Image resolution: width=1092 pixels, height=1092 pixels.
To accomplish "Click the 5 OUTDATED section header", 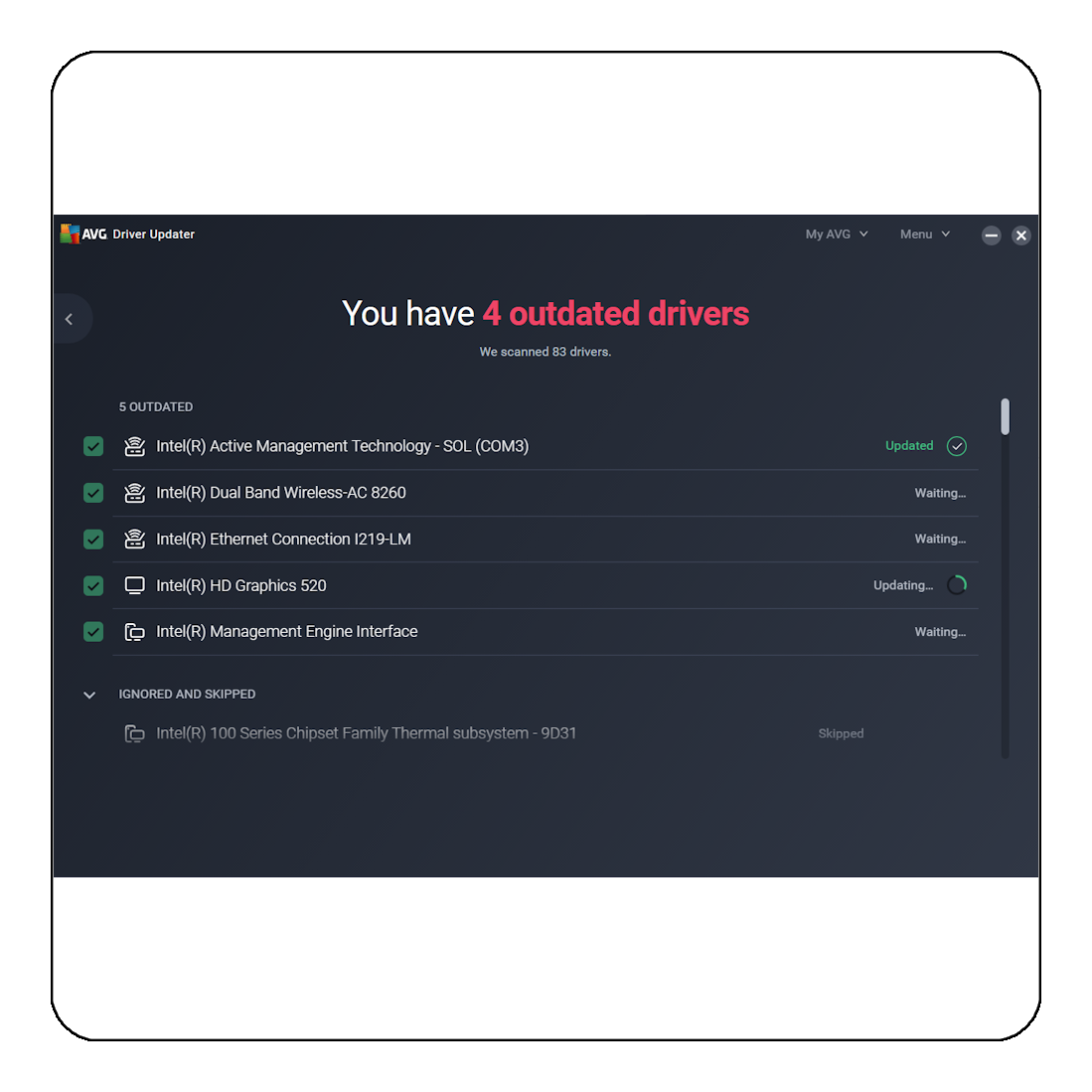I will point(156,406).
